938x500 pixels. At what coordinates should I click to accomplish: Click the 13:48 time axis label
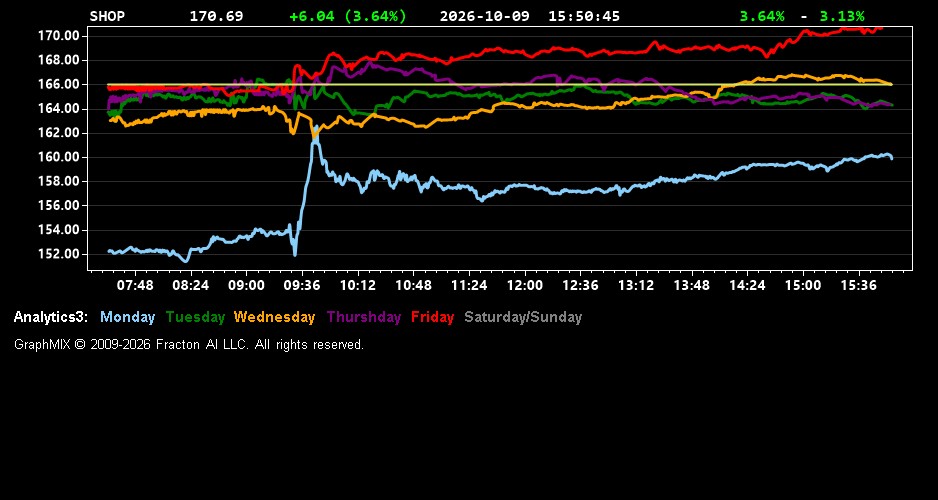[692, 286]
